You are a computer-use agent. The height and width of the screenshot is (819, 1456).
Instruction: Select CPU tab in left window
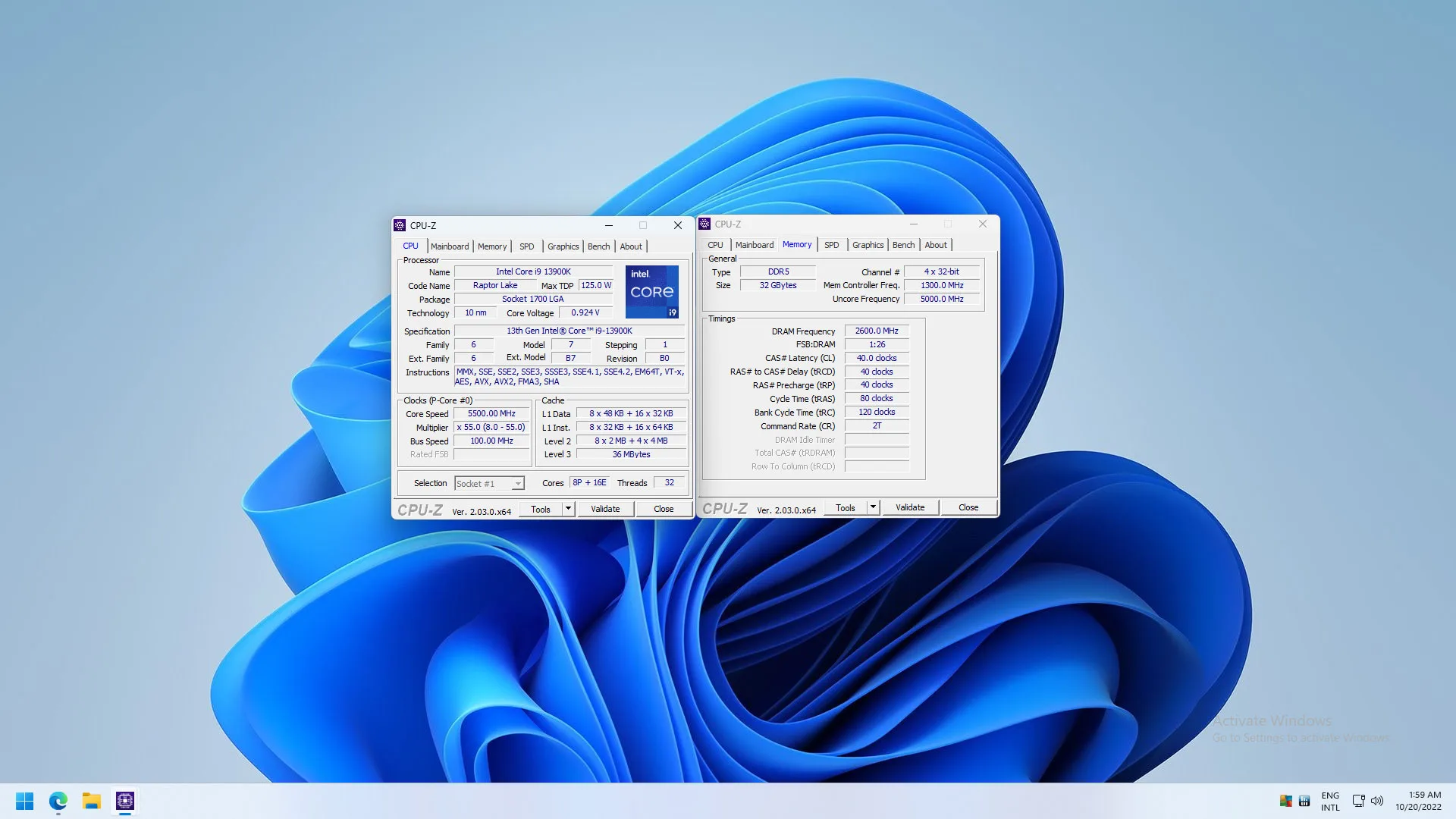410,246
